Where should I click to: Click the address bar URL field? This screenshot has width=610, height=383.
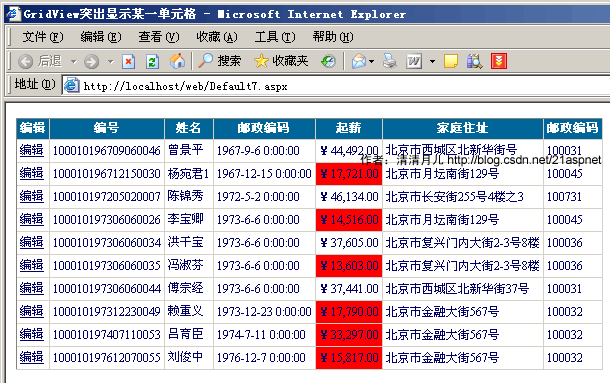[x=336, y=85]
